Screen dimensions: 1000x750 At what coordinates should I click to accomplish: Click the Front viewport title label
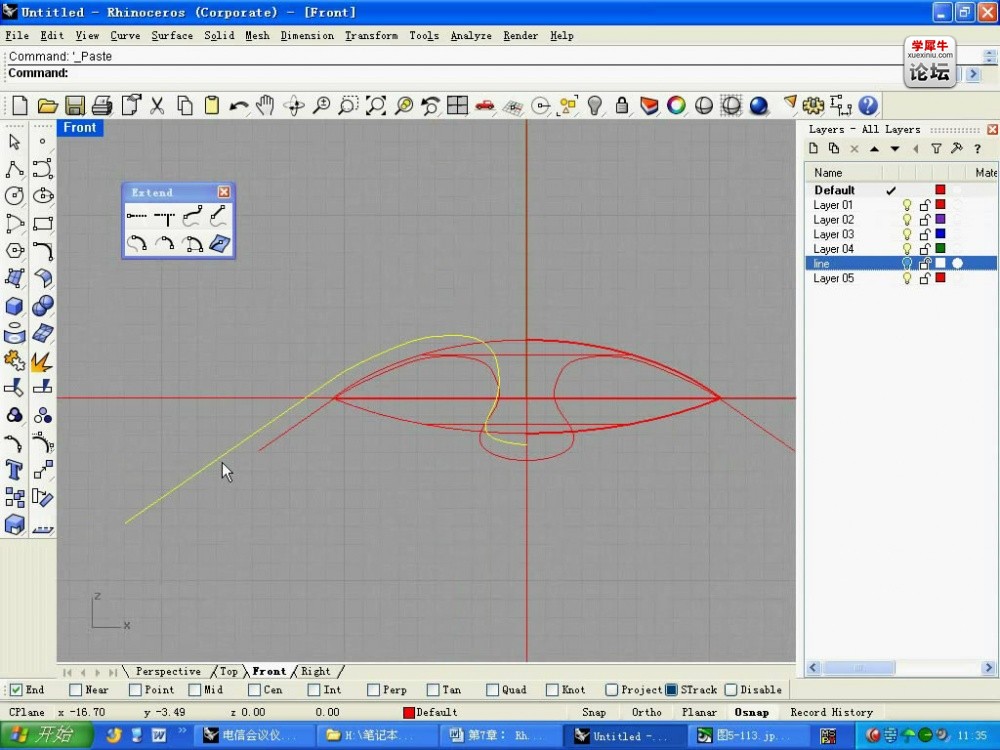point(80,128)
